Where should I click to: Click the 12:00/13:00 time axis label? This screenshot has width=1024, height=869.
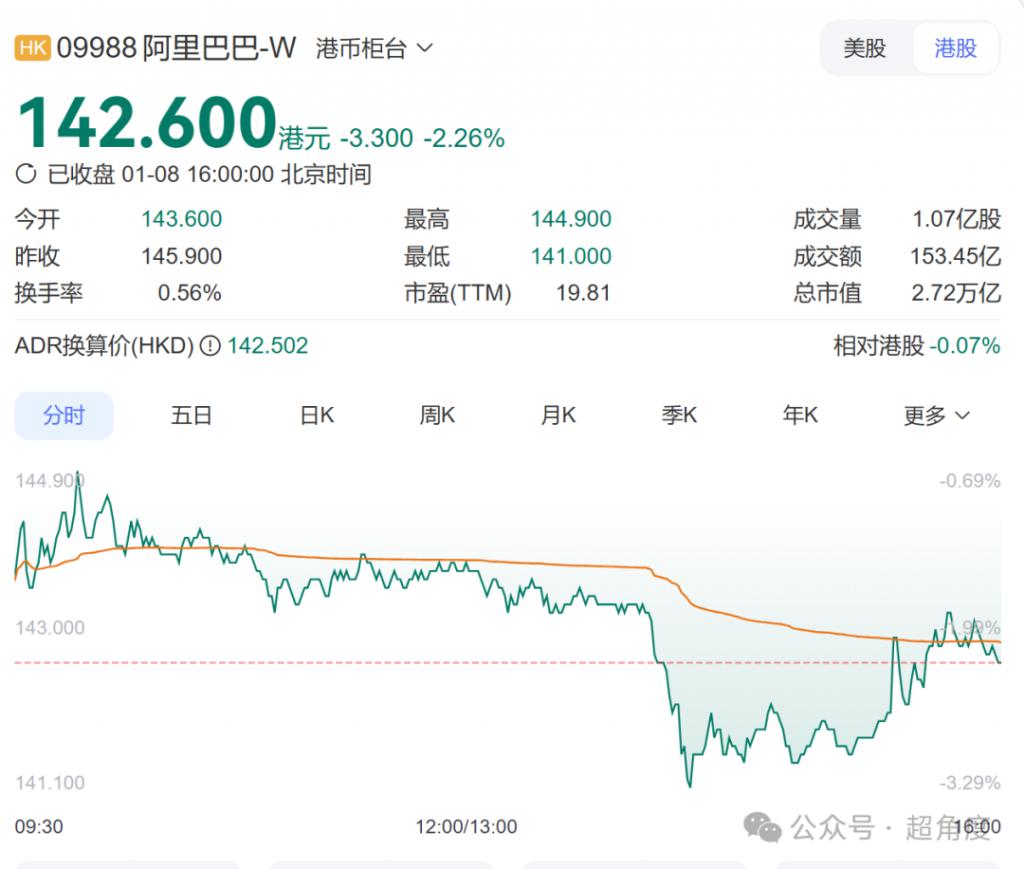point(466,827)
